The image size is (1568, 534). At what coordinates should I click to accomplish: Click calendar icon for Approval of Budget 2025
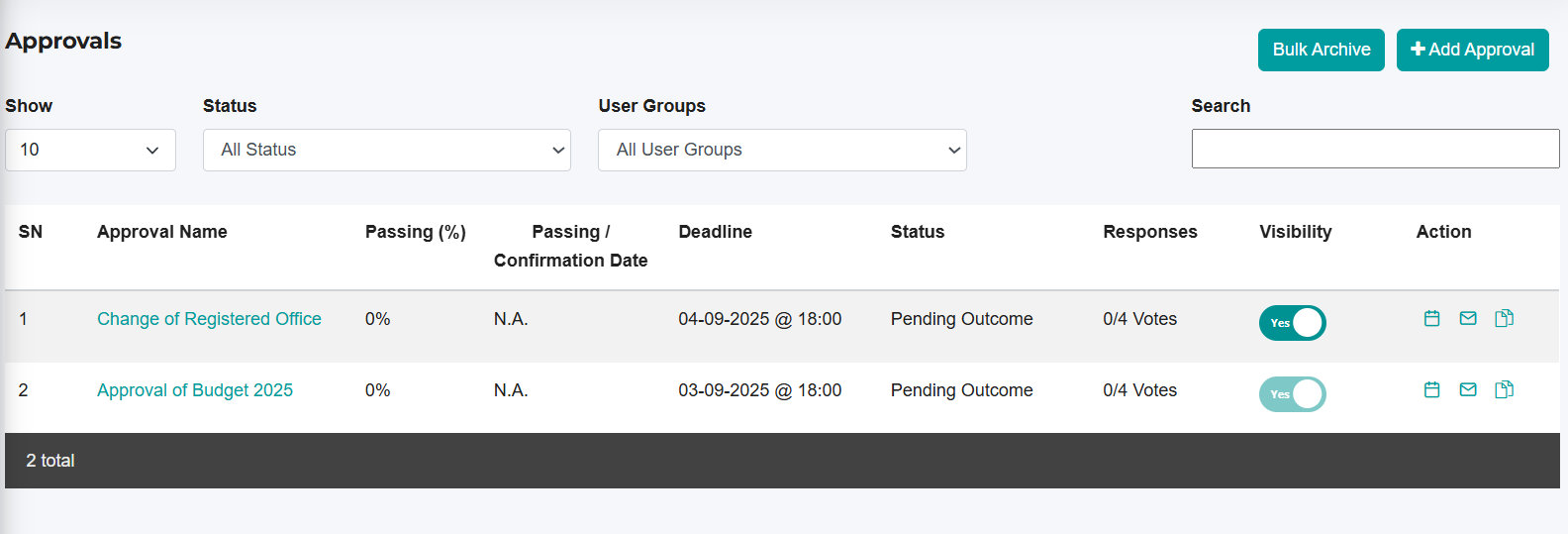pos(1431,389)
